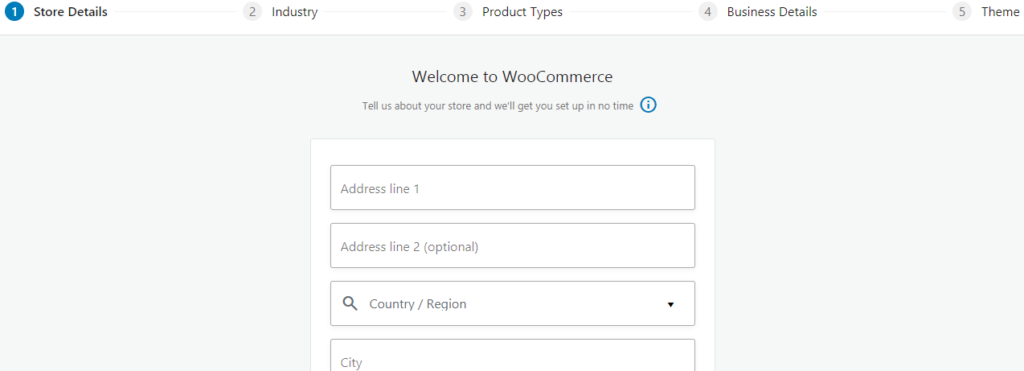The image size is (1024, 371).
Task: Click the Country / Region placeholder text
Action: click(x=418, y=304)
